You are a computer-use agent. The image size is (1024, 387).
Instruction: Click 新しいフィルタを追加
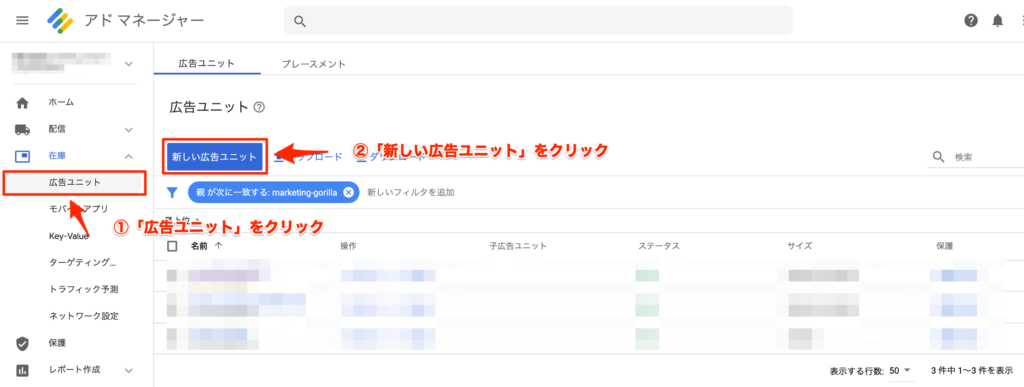pos(411,193)
